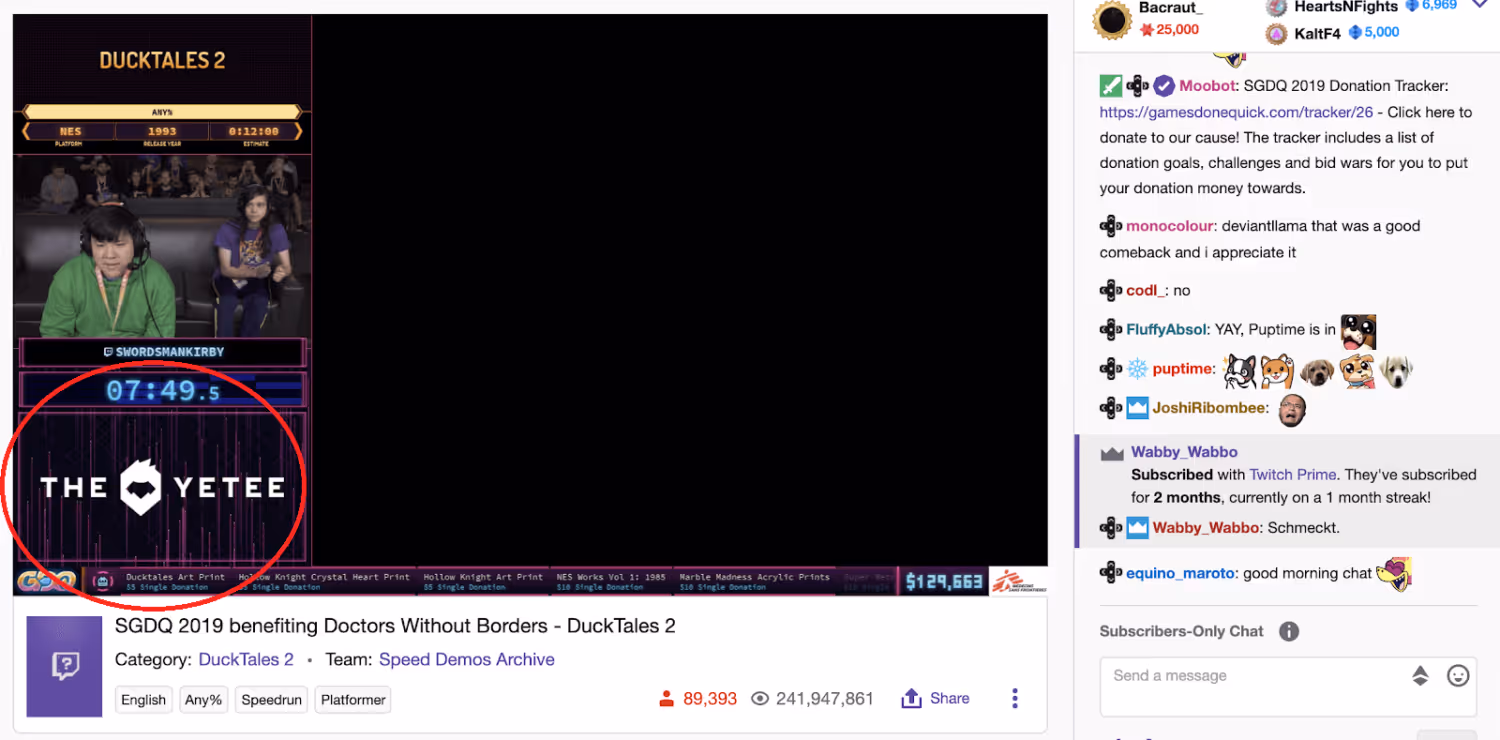Open the emote picker in the chat box
This screenshot has height=740, width=1500.
[1458, 675]
